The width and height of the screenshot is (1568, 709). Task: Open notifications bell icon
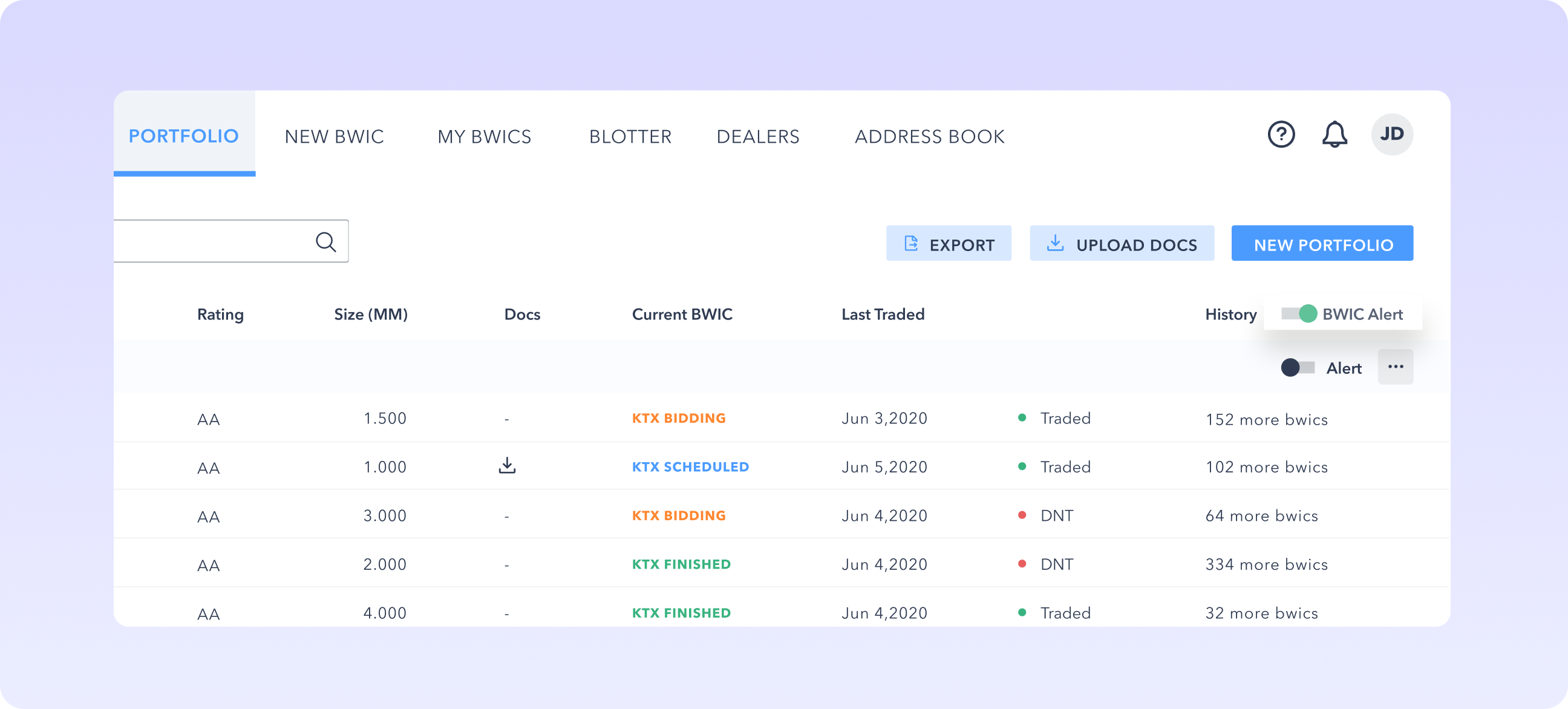[1334, 134]
